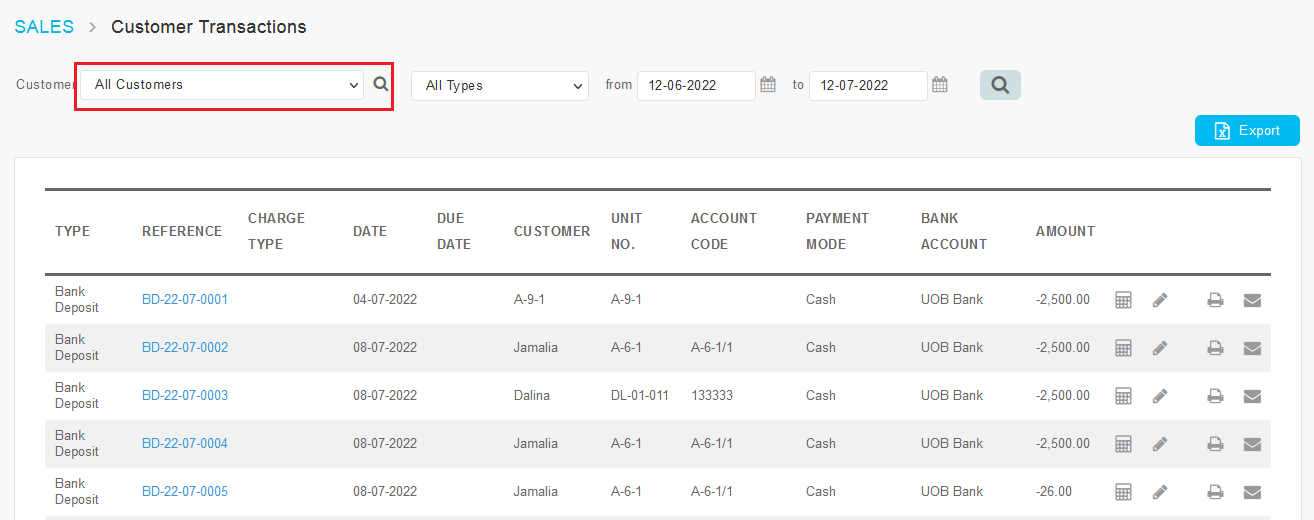The width and height of the screenshot is (1314, 520).
Task: Open the calendar picker for the to date
Action: point(940,85)
